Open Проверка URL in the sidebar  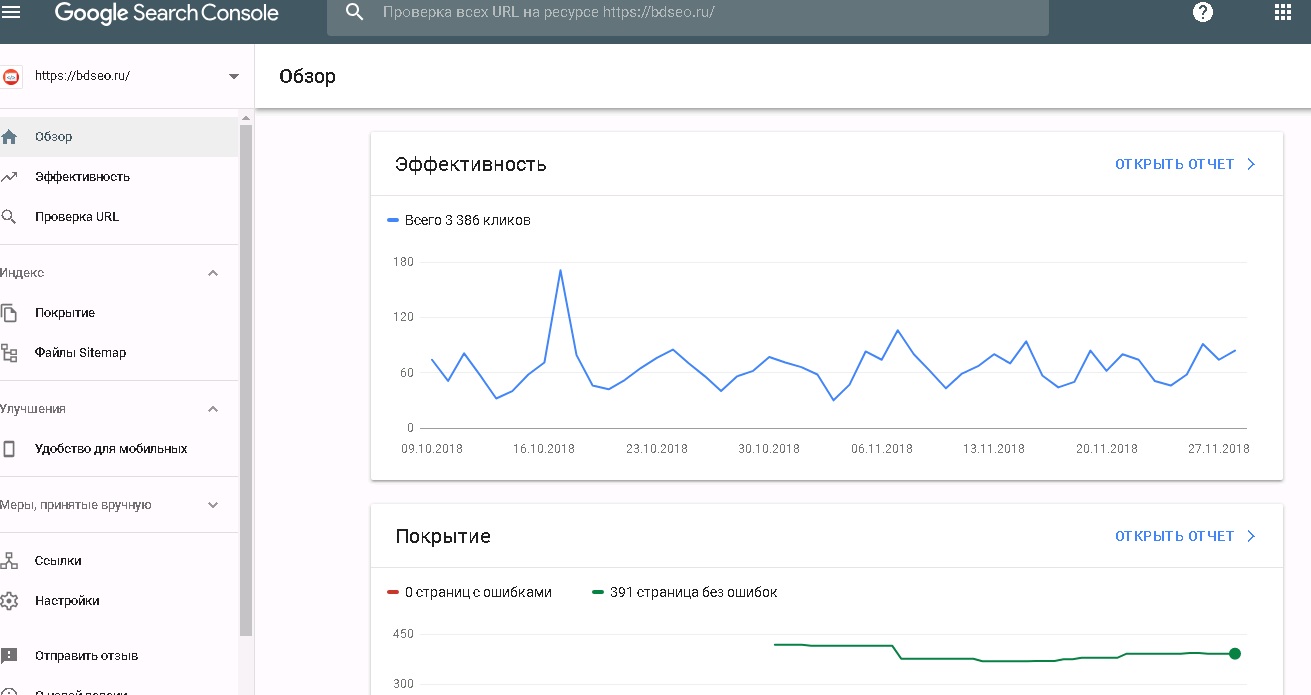coord(119,217)
